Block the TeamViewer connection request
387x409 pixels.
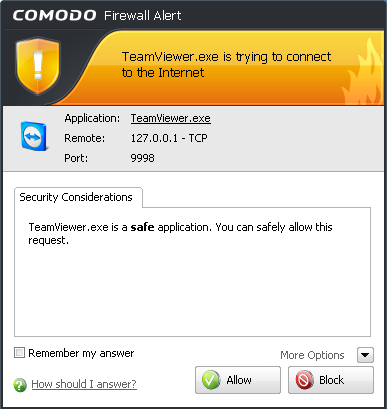pos(331,380)
